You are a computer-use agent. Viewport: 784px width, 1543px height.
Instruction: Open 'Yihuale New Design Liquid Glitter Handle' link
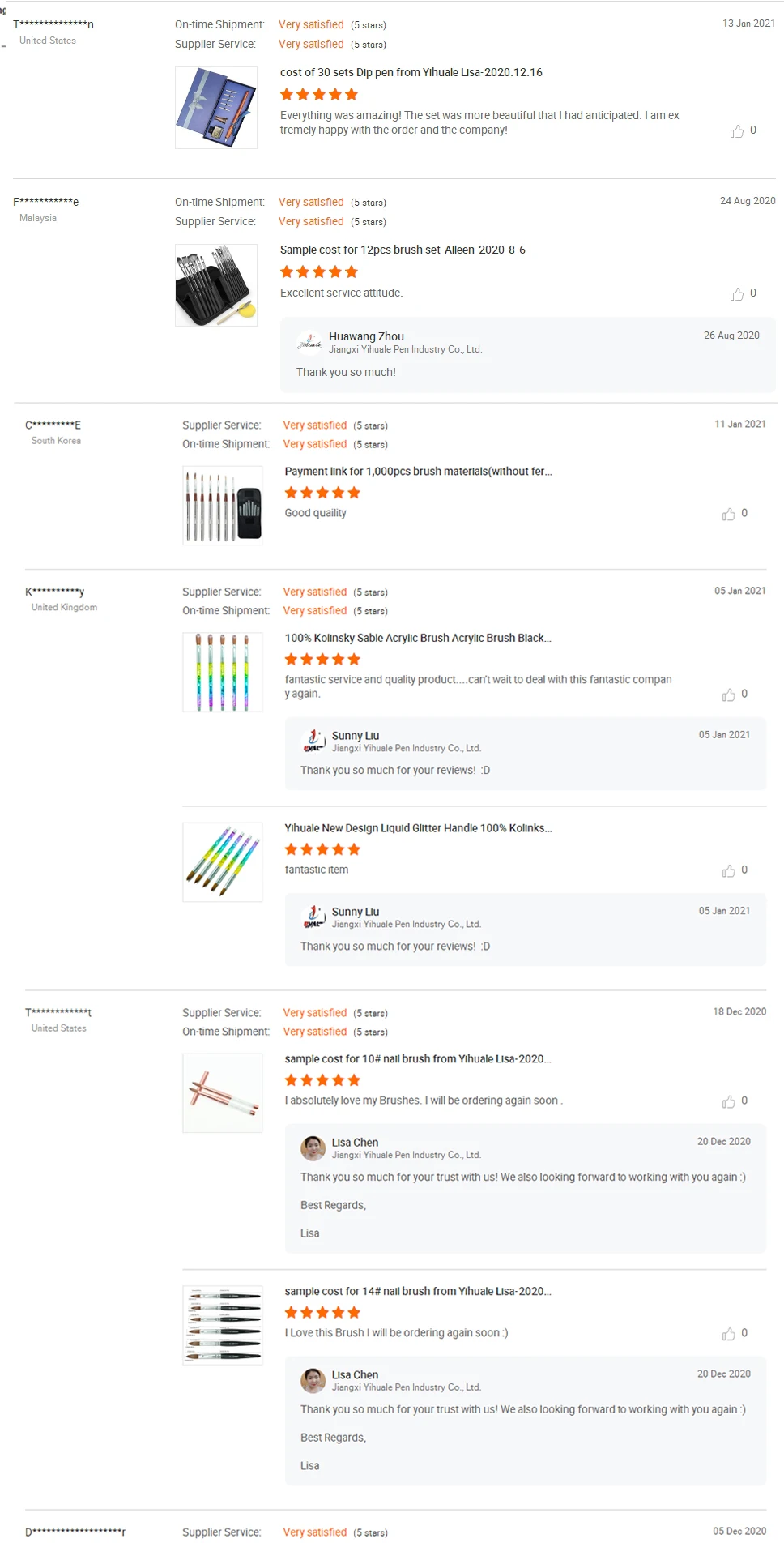pos(418,828)
